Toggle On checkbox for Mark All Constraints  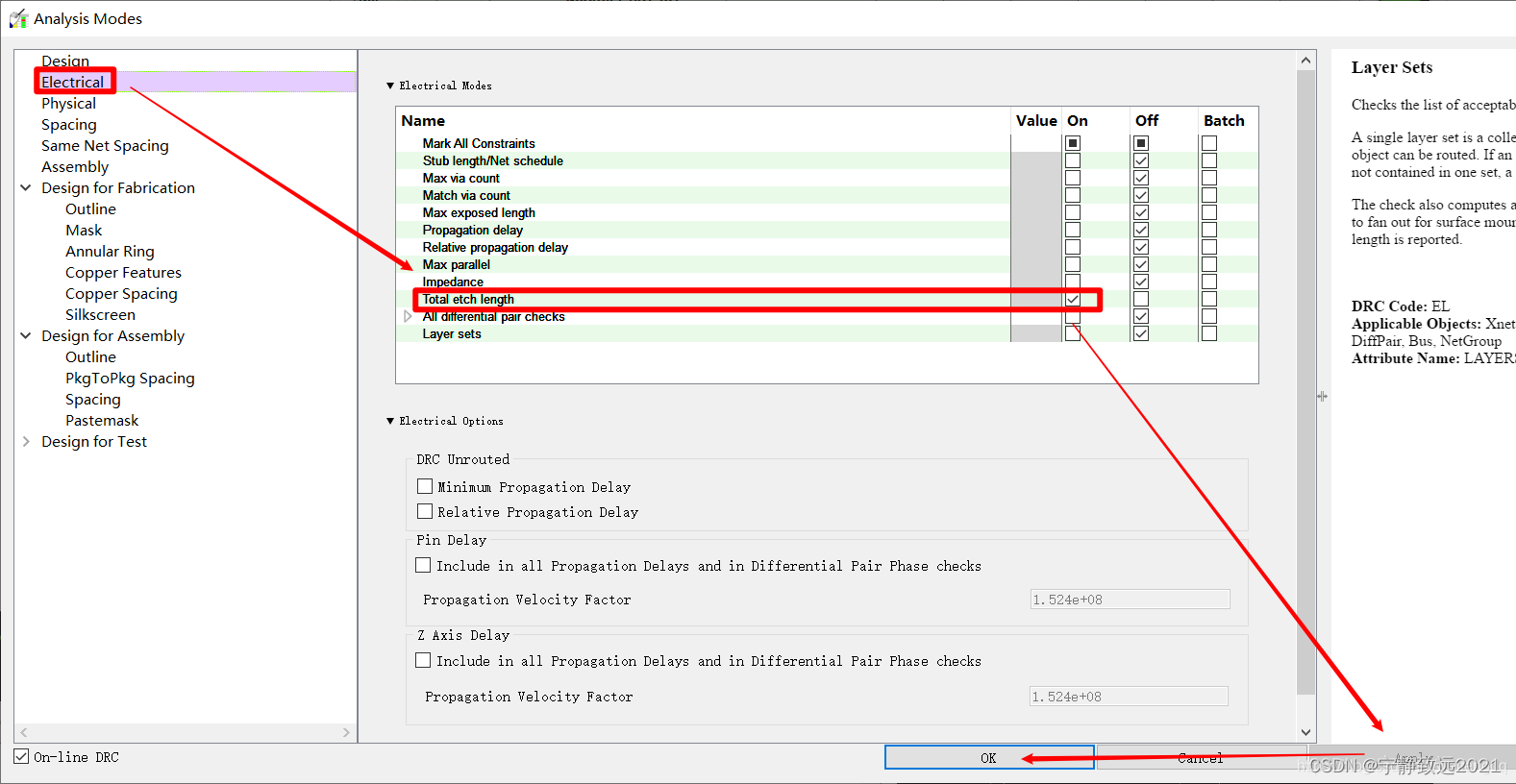tap(1073, 143)
